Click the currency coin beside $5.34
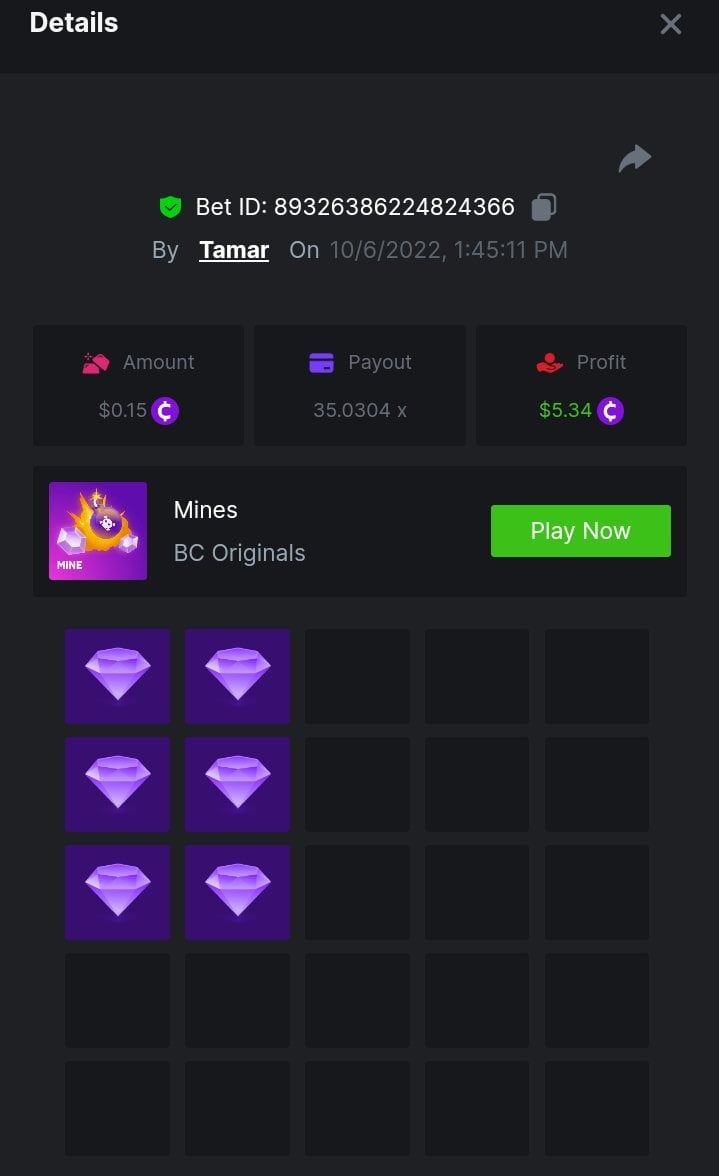The image size is (719, 1176). [x=610, y=411]
